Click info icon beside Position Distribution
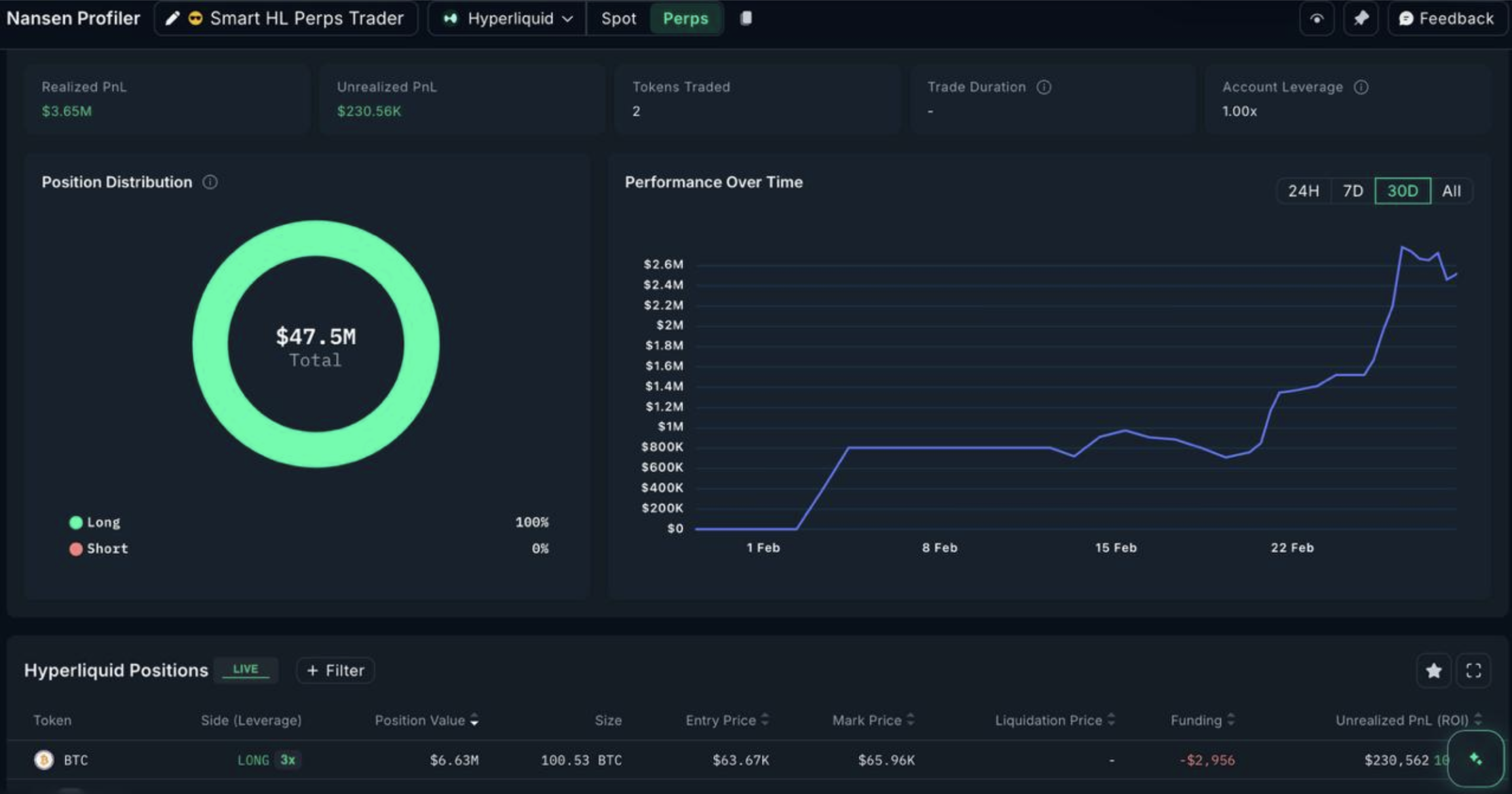The image size is (1512, 794). click(210, 182)
